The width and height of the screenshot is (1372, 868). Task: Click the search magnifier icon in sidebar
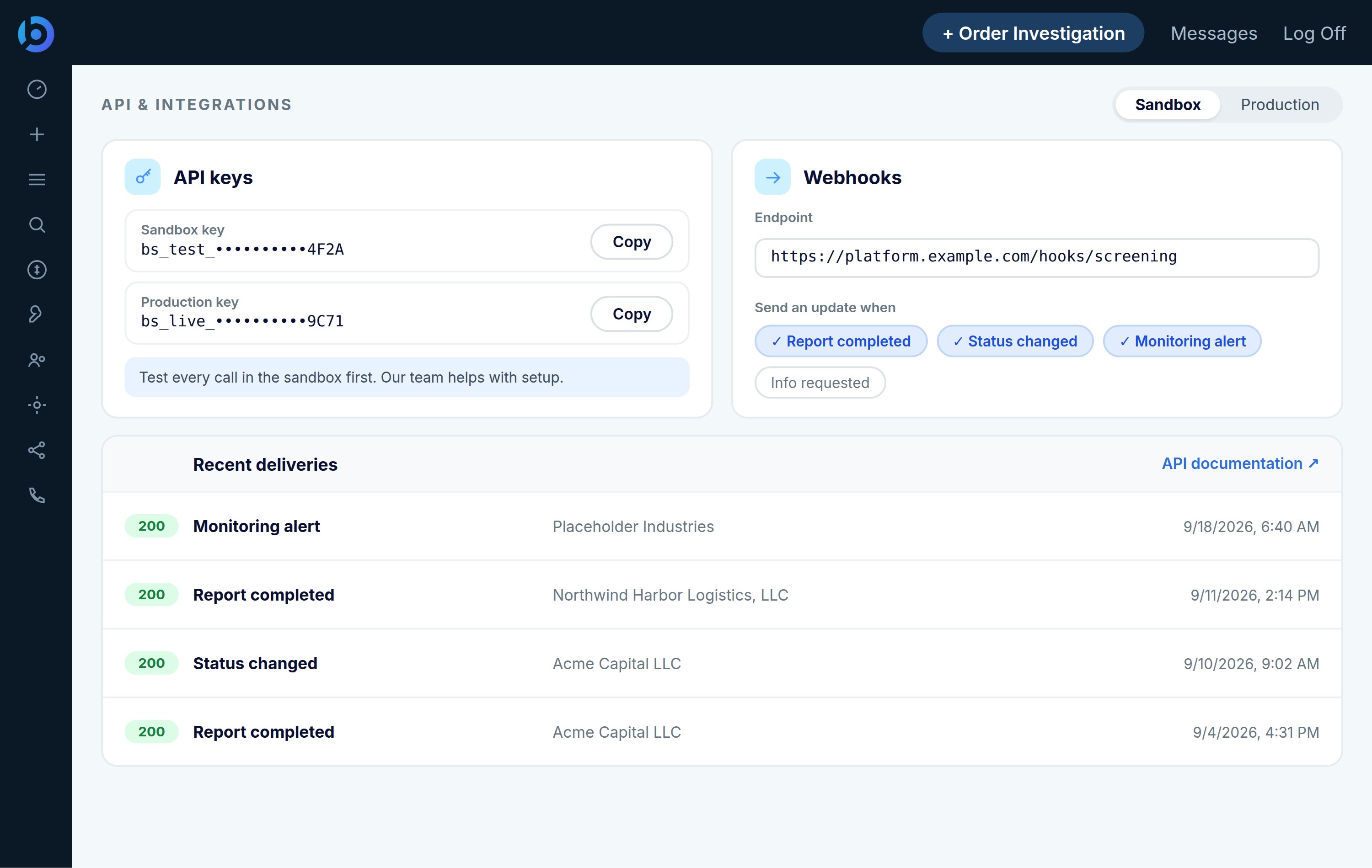37,225
